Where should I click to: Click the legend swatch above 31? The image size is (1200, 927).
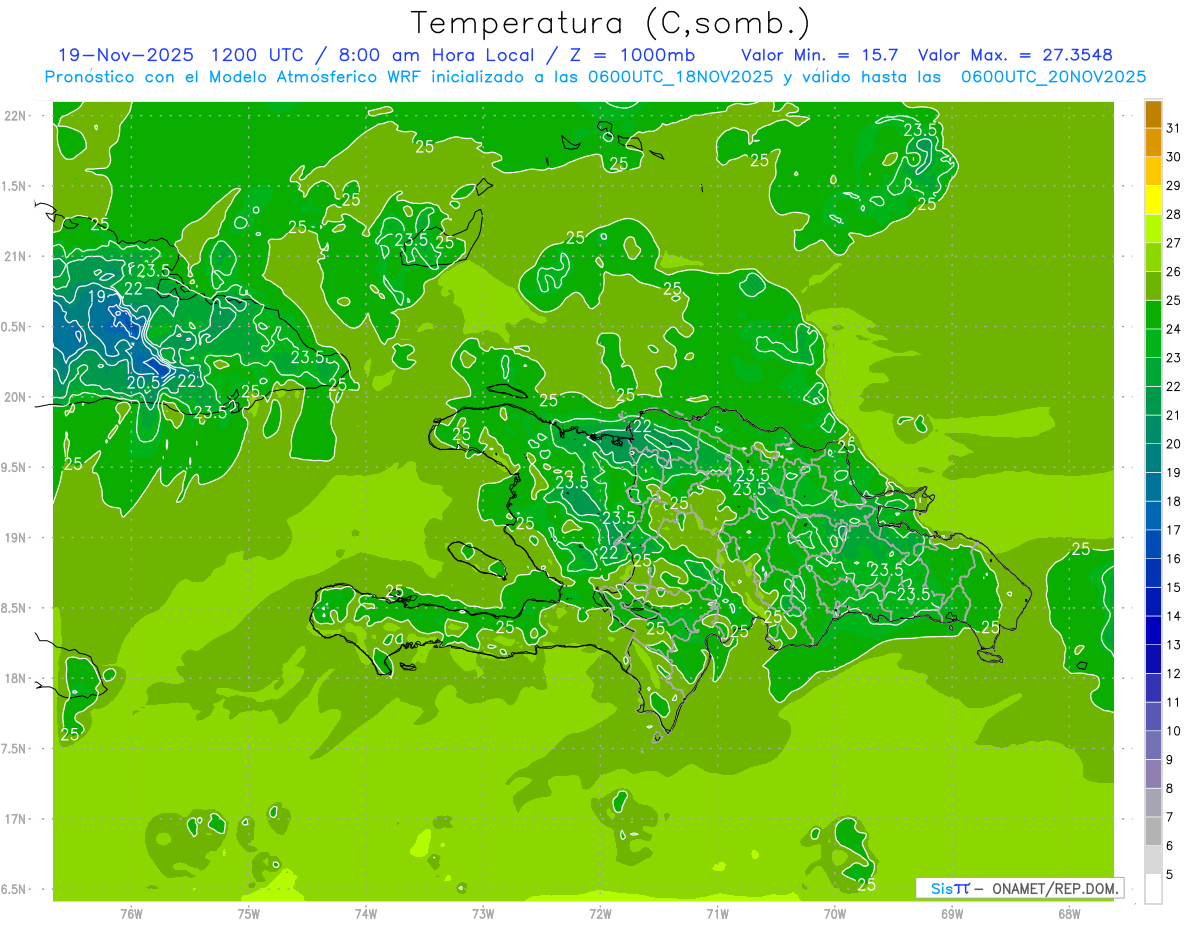[1153, 114]
